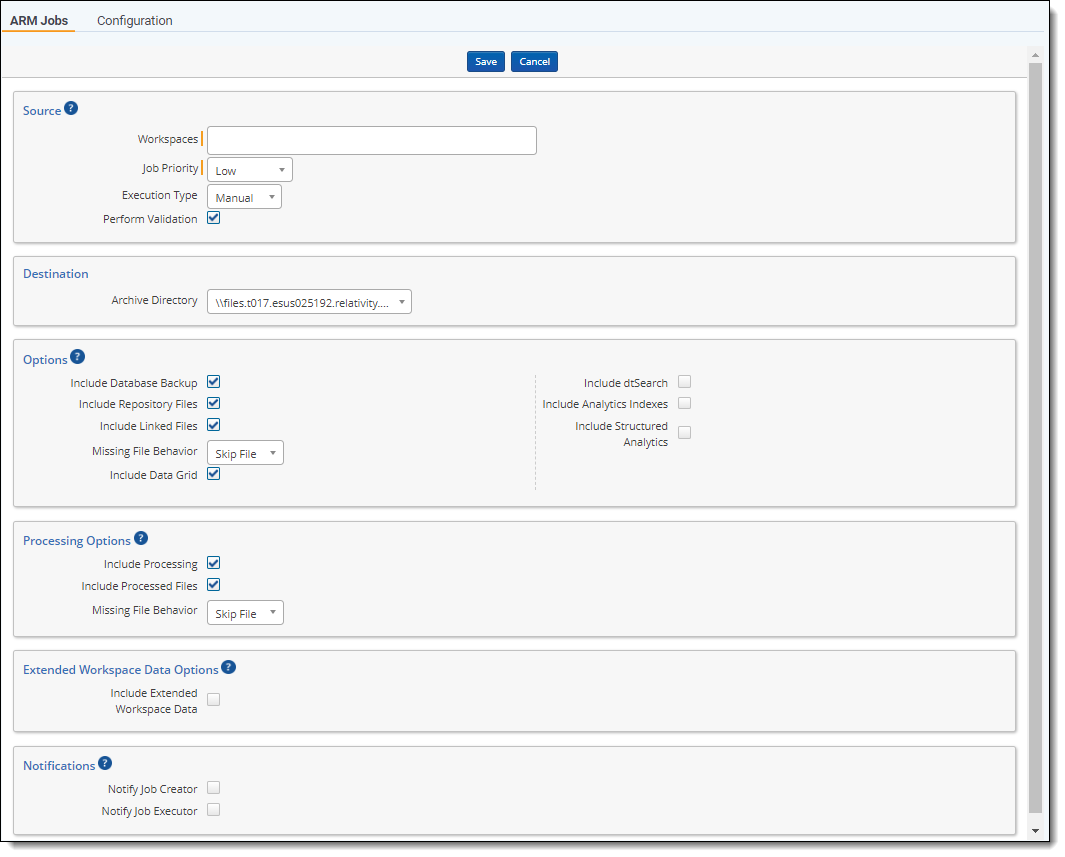The image size is (1065, 857).
Task: Enable the Include dtSearch checkbox
Action: click(x=685, y=382)
